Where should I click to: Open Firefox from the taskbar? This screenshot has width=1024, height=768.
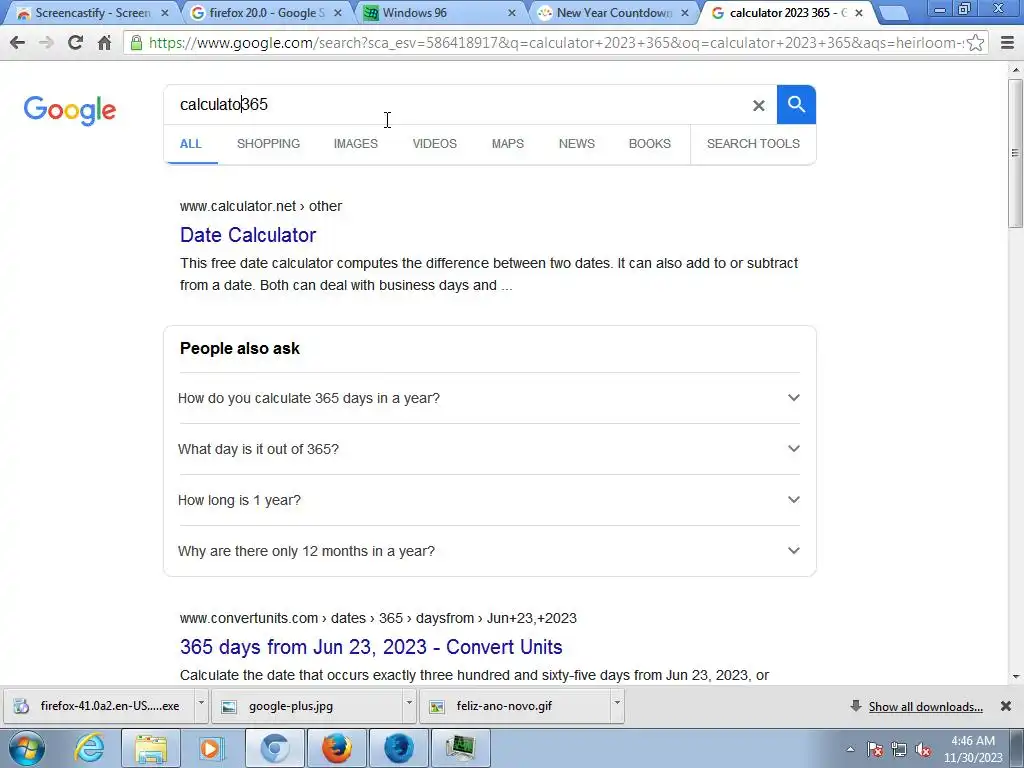[x=337, y=748]
